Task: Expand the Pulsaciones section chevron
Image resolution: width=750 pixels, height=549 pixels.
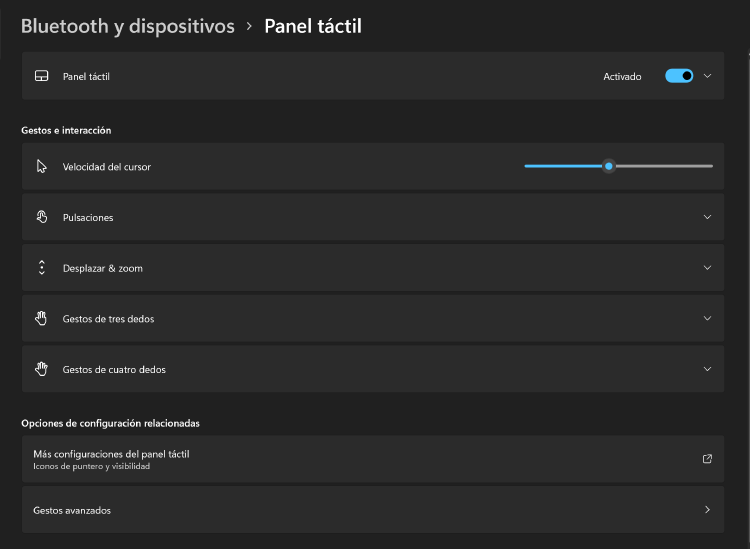Action: coord(707,217)
